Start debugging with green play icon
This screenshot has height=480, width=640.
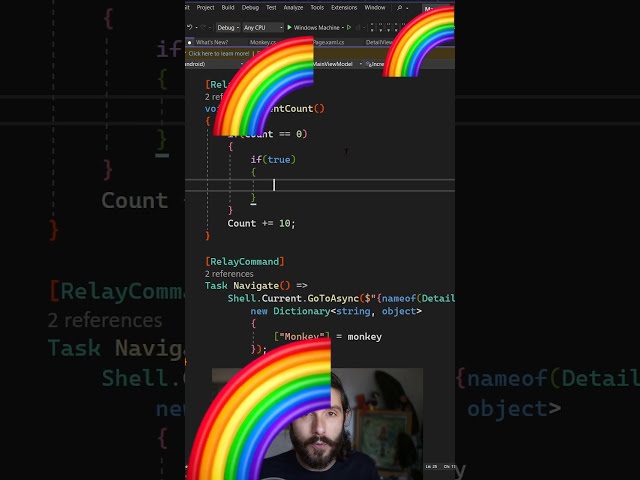point(289,27)
